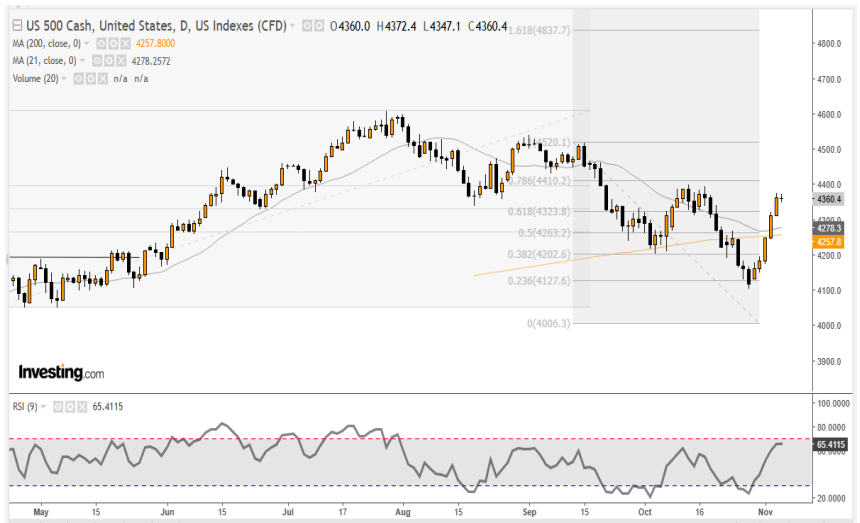Toggle visibility of the MA 200 indicator
Image resolution: width=860 pixels, height=523 pixels.
pyautogui.click(x=101, y=43)
